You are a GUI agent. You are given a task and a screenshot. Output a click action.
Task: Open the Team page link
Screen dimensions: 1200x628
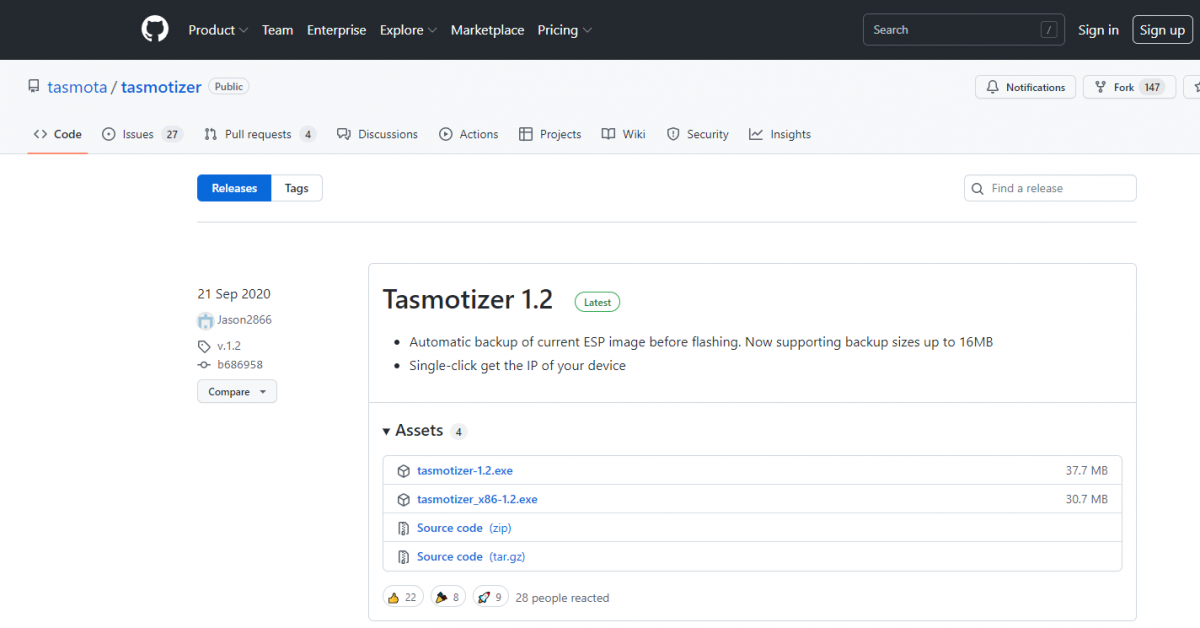point(277,30)
